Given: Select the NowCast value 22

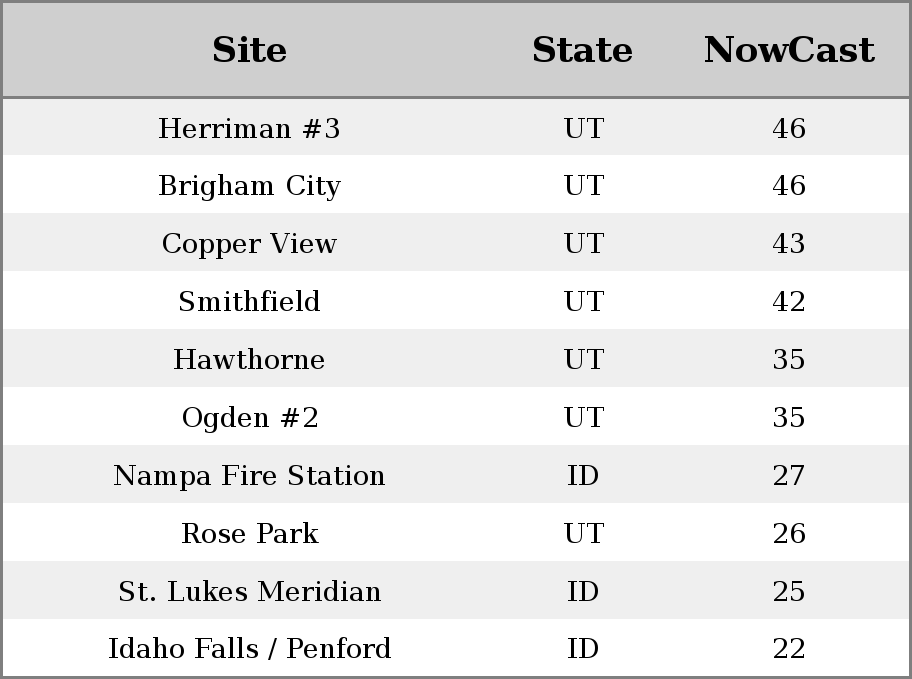Looking at the screenshot, I should coord(789,649).
